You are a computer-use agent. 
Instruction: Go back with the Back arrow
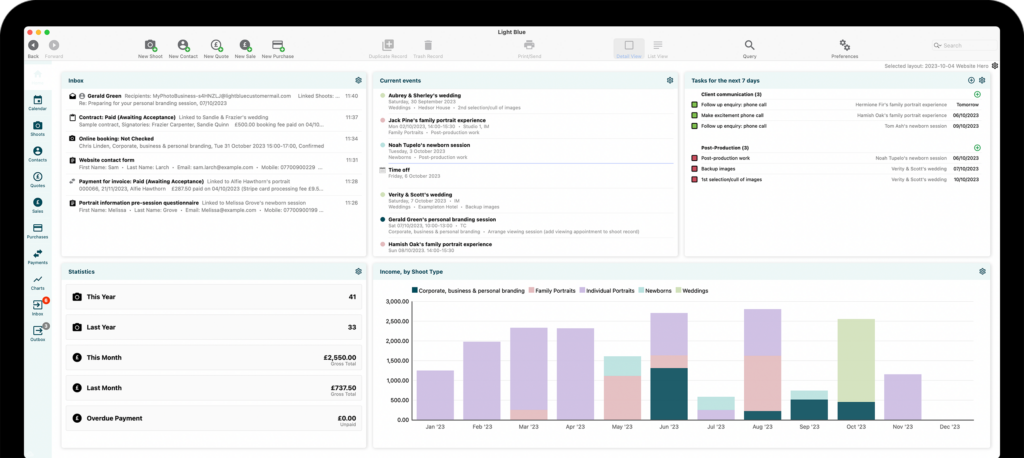pyautogui.click(x=33, y=45)
